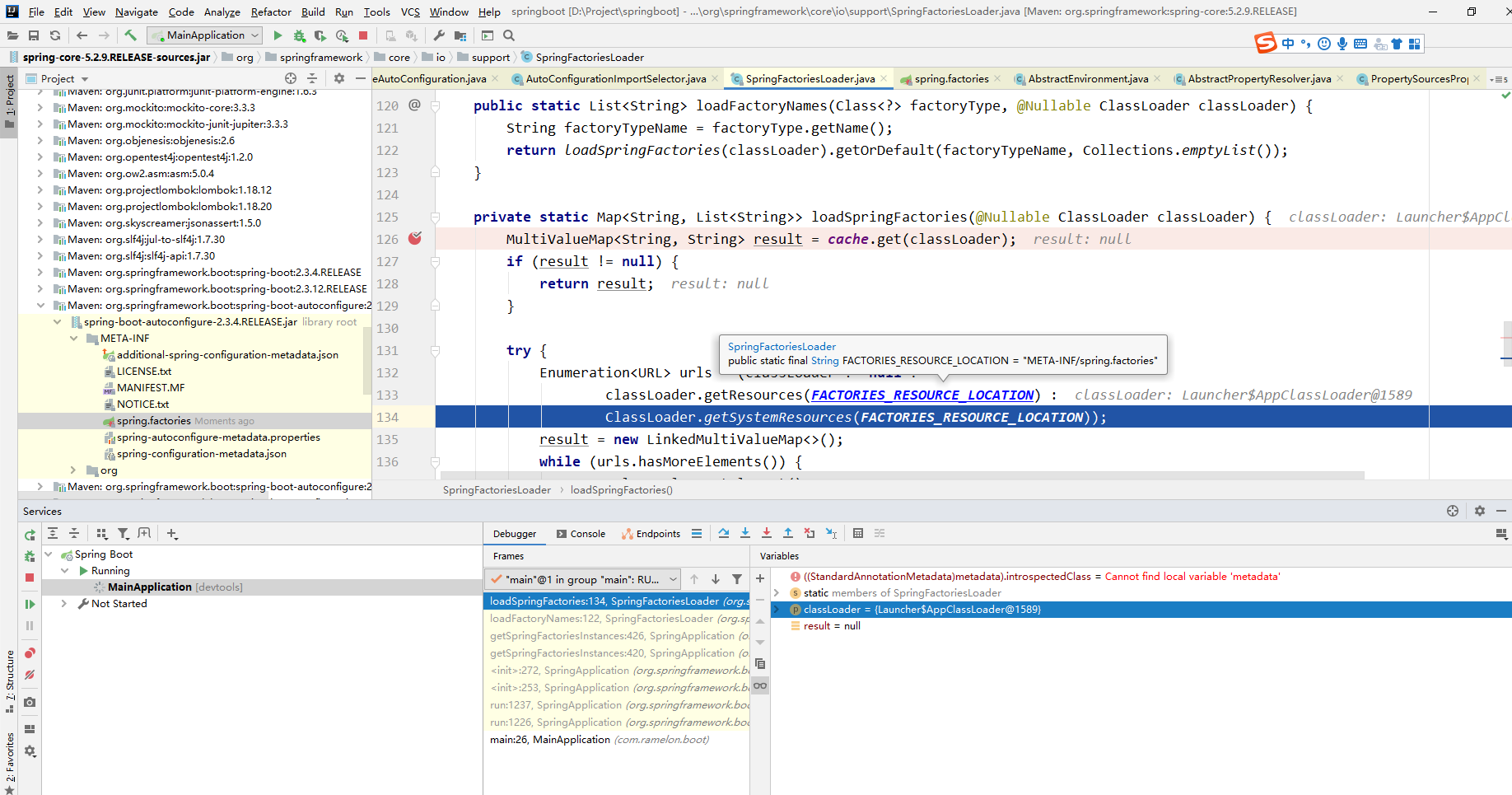The width and height of the screenshot is (1512, 795).
Task: Collapse the META-INF folder node
Action: pos(73,339)
